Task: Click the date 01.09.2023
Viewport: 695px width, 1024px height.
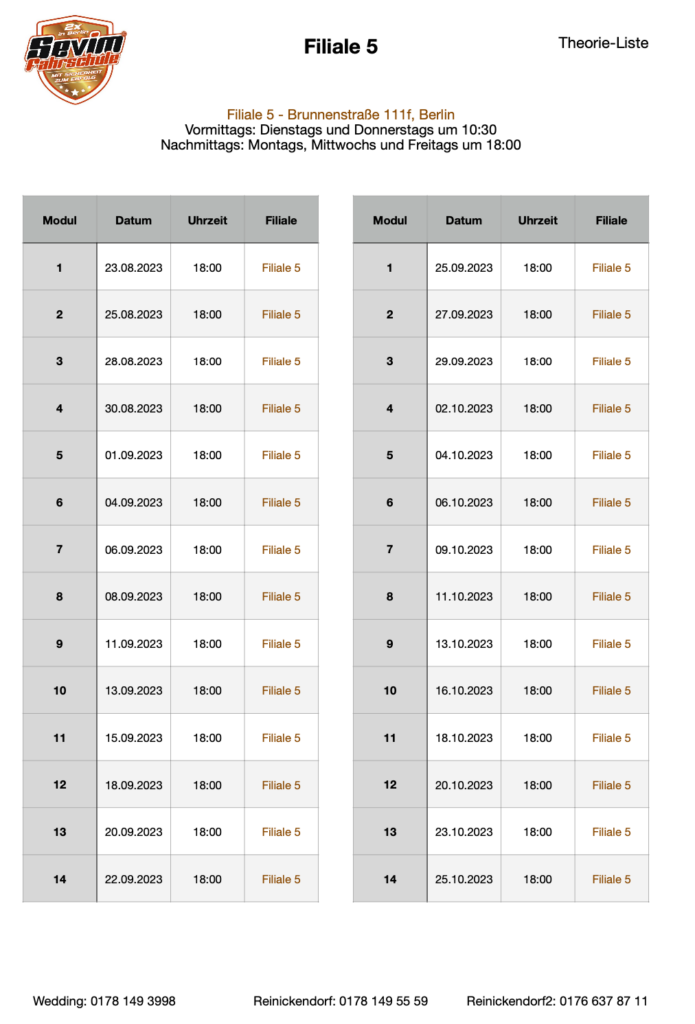Action: (x=133, y=455)
